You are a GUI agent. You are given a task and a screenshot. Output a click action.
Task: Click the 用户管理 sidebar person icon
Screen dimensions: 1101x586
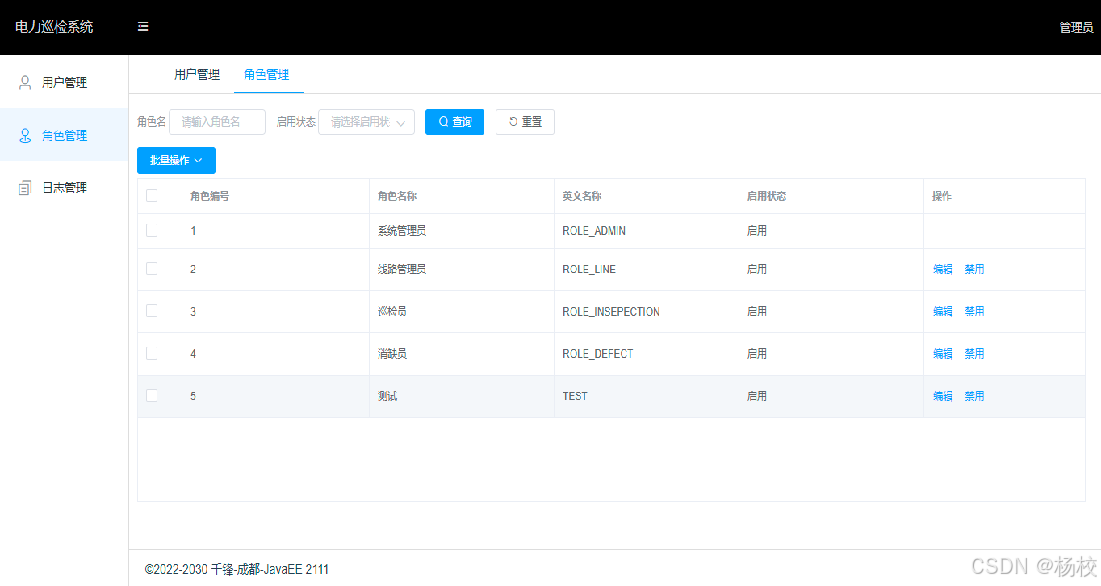click(x=25, y=83)
